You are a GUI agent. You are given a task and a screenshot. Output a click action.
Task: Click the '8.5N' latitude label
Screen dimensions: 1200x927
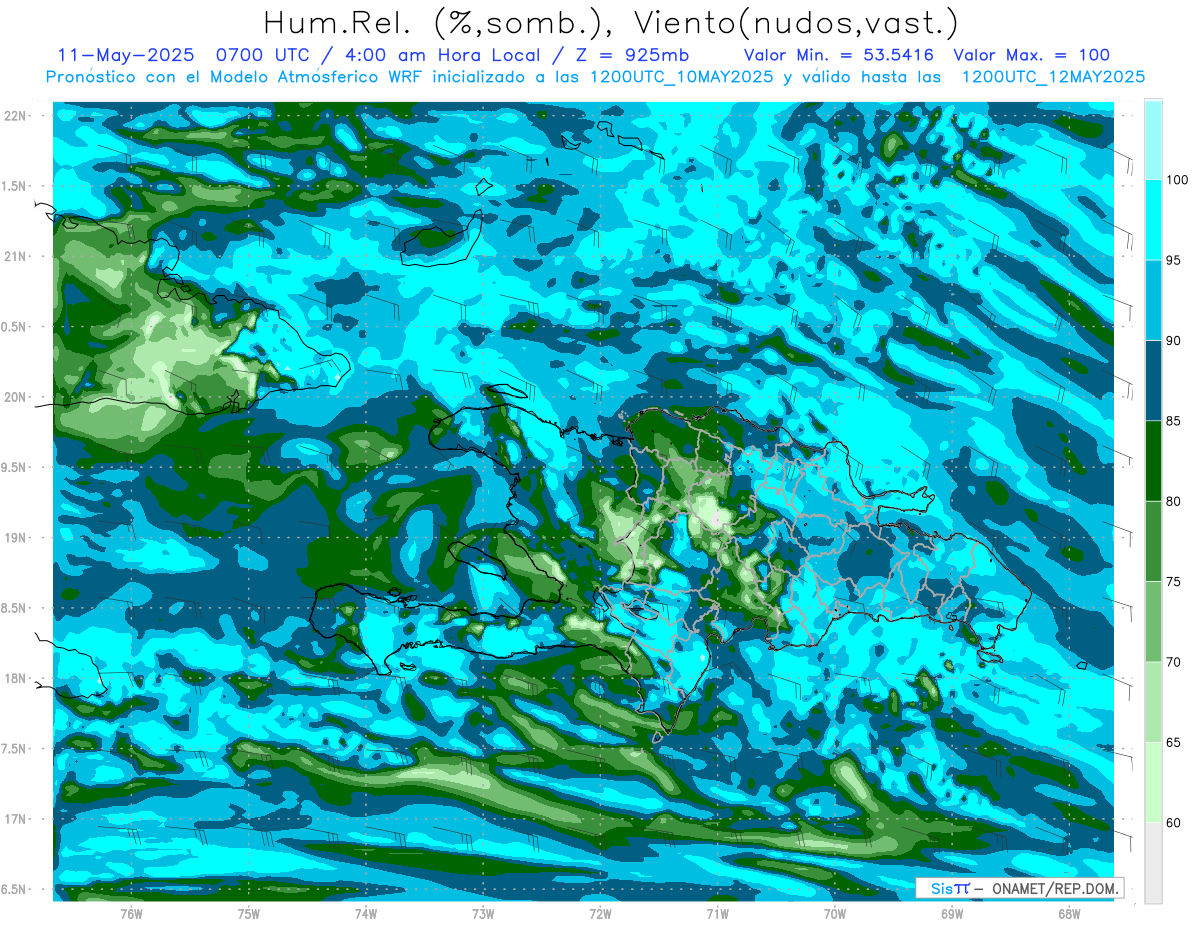click(14, 608)
